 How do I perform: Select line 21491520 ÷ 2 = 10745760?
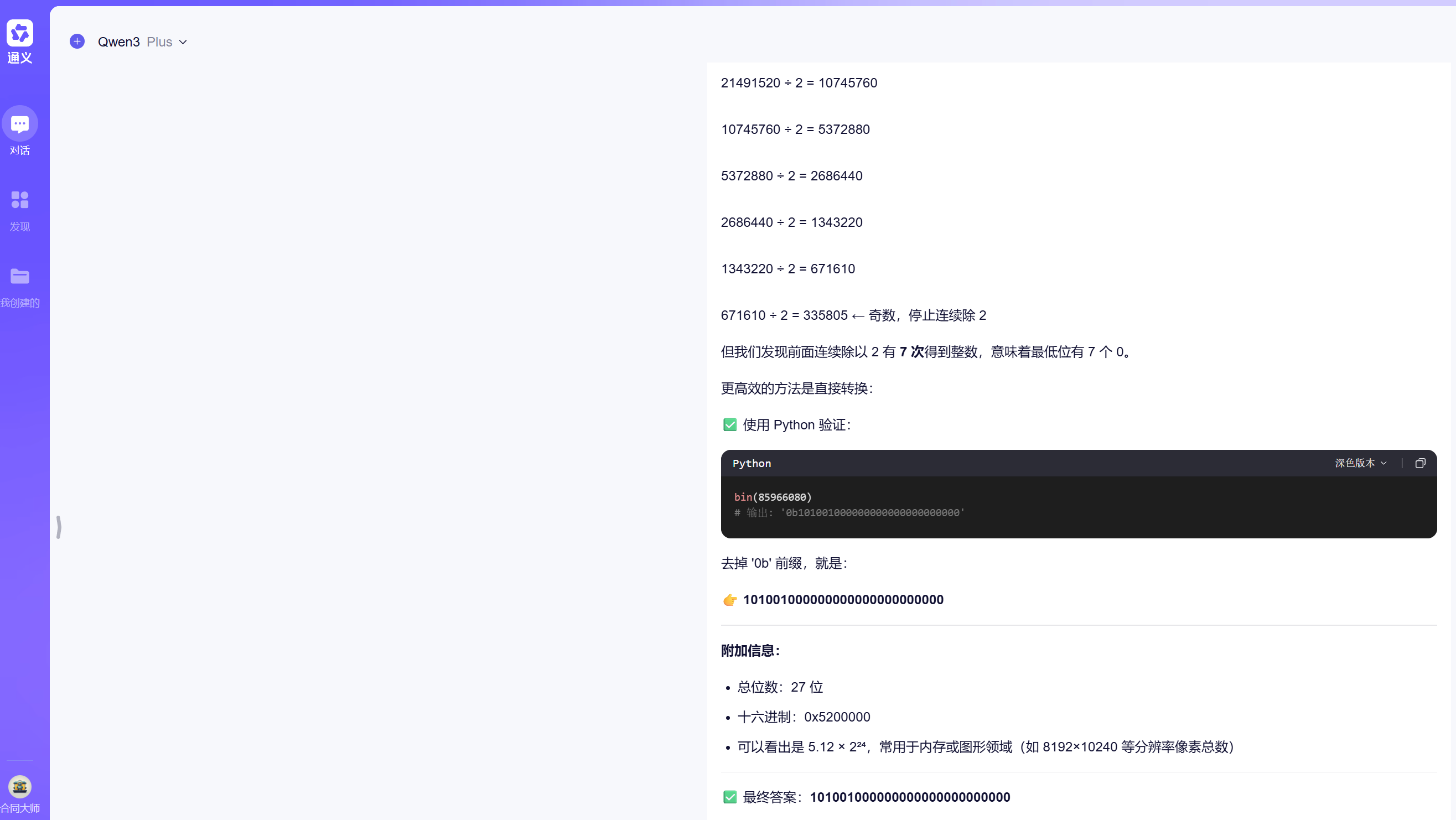click(x=799, y=83)
